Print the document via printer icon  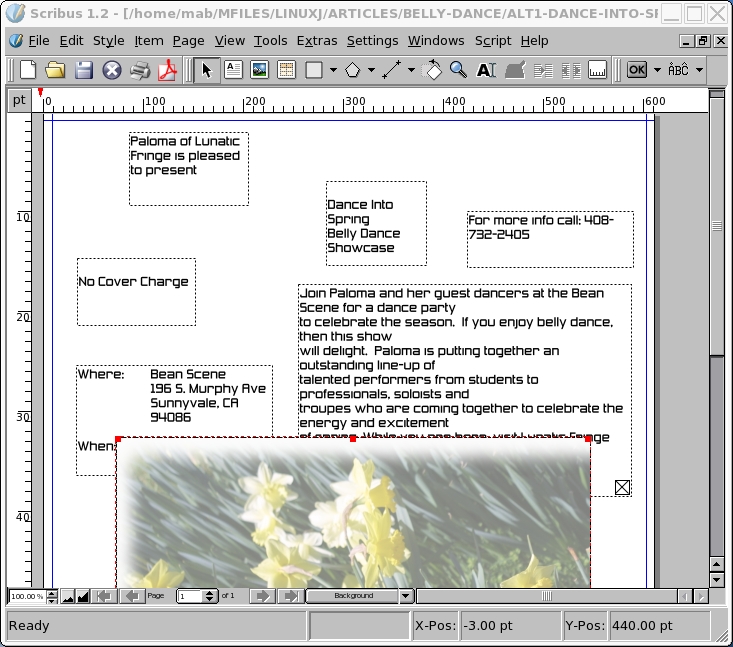pyautogui.click(x=140, y=70)
